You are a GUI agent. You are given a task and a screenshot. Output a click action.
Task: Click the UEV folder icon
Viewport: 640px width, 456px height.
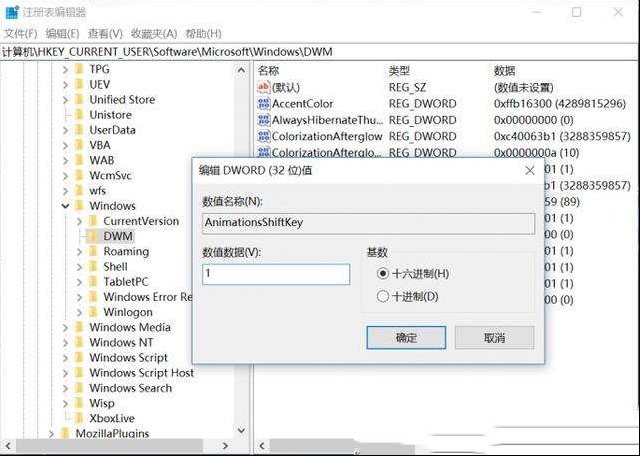pyautogui.click(x=80, y=85)
